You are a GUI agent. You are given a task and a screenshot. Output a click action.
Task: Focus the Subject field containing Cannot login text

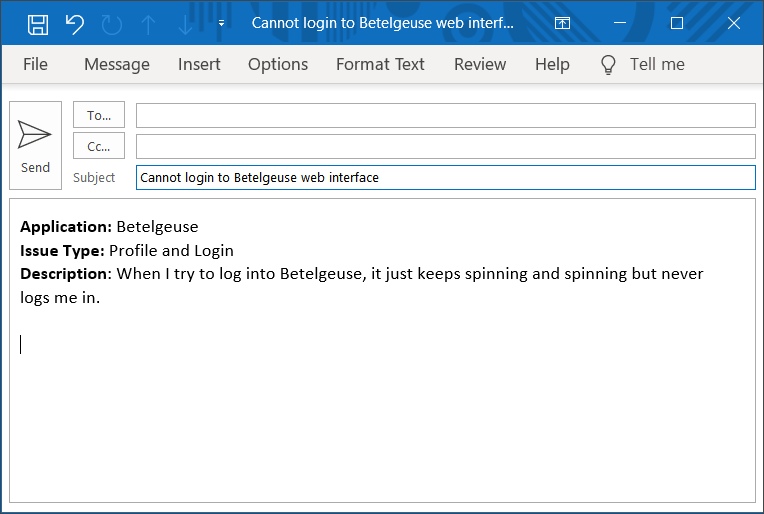[445, 177]
